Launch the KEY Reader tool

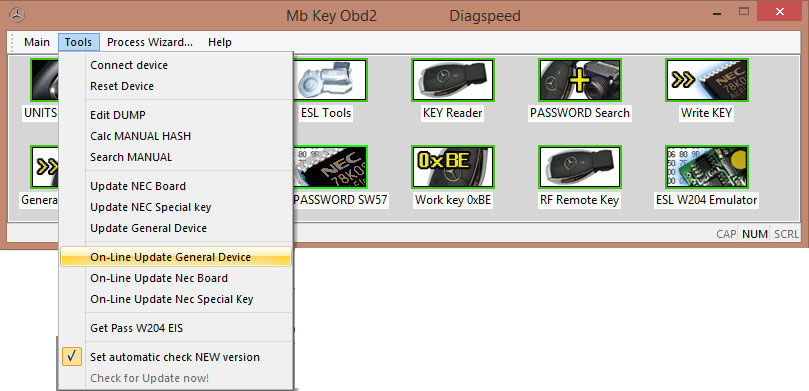452,80
